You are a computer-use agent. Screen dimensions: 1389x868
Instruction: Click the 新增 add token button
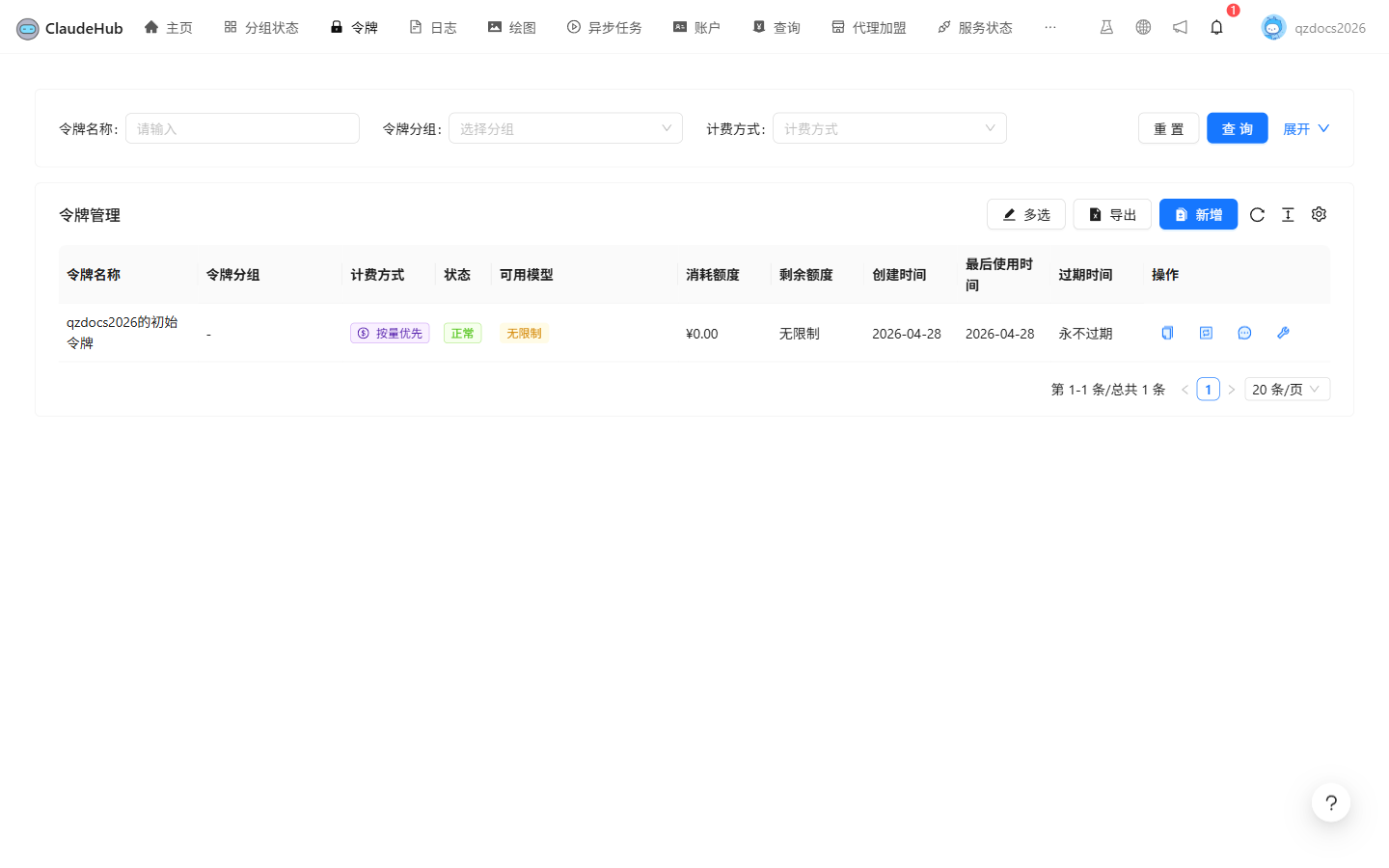pyautogui.click(x=1198, y=214)
